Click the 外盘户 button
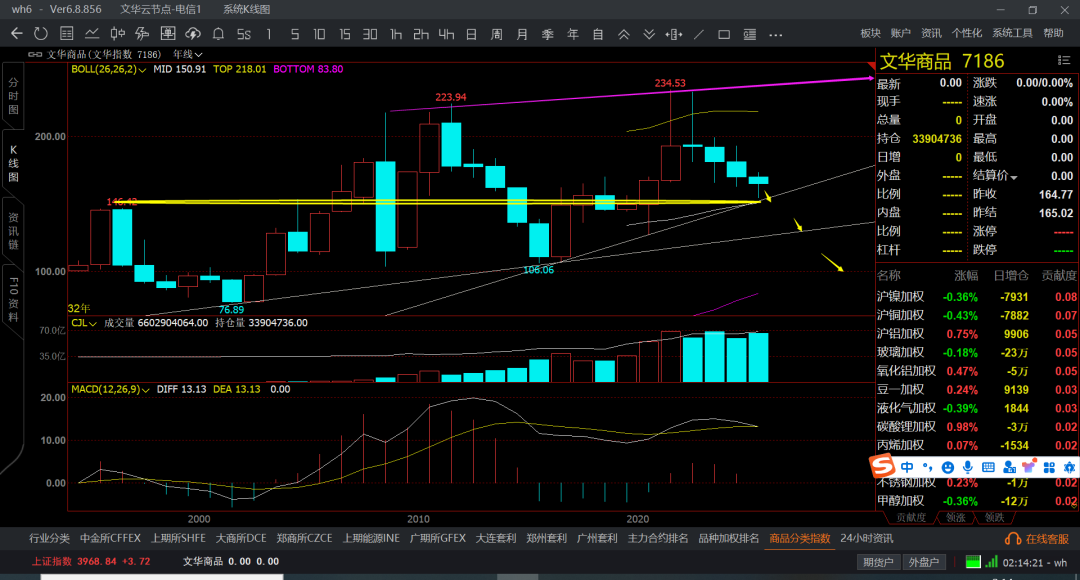1080x580 pixels. [x=924, y=562]
